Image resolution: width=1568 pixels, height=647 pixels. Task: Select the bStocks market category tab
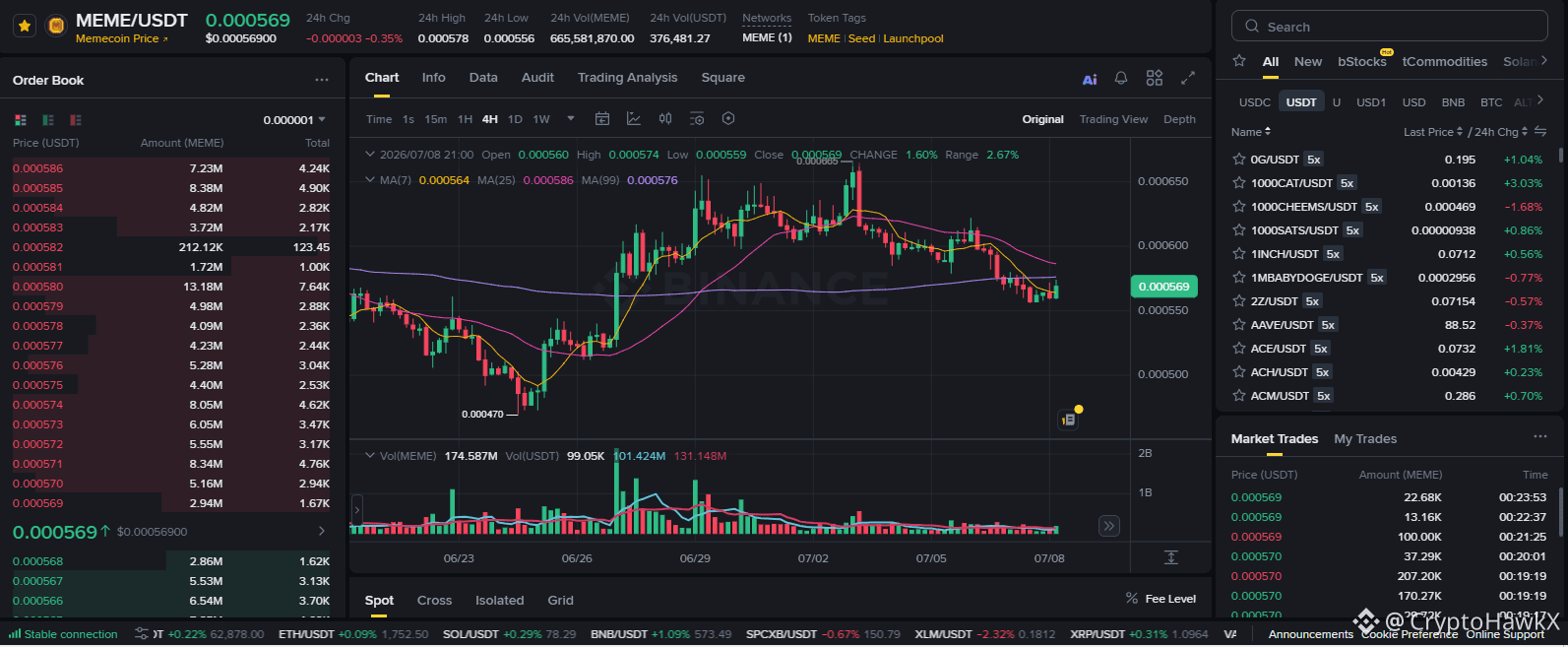click(x=1362, y=61)
